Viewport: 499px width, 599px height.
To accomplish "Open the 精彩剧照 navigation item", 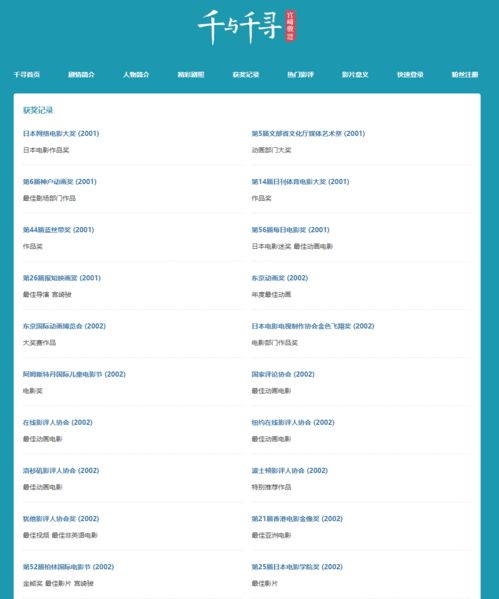I will [x=191, y=74].
